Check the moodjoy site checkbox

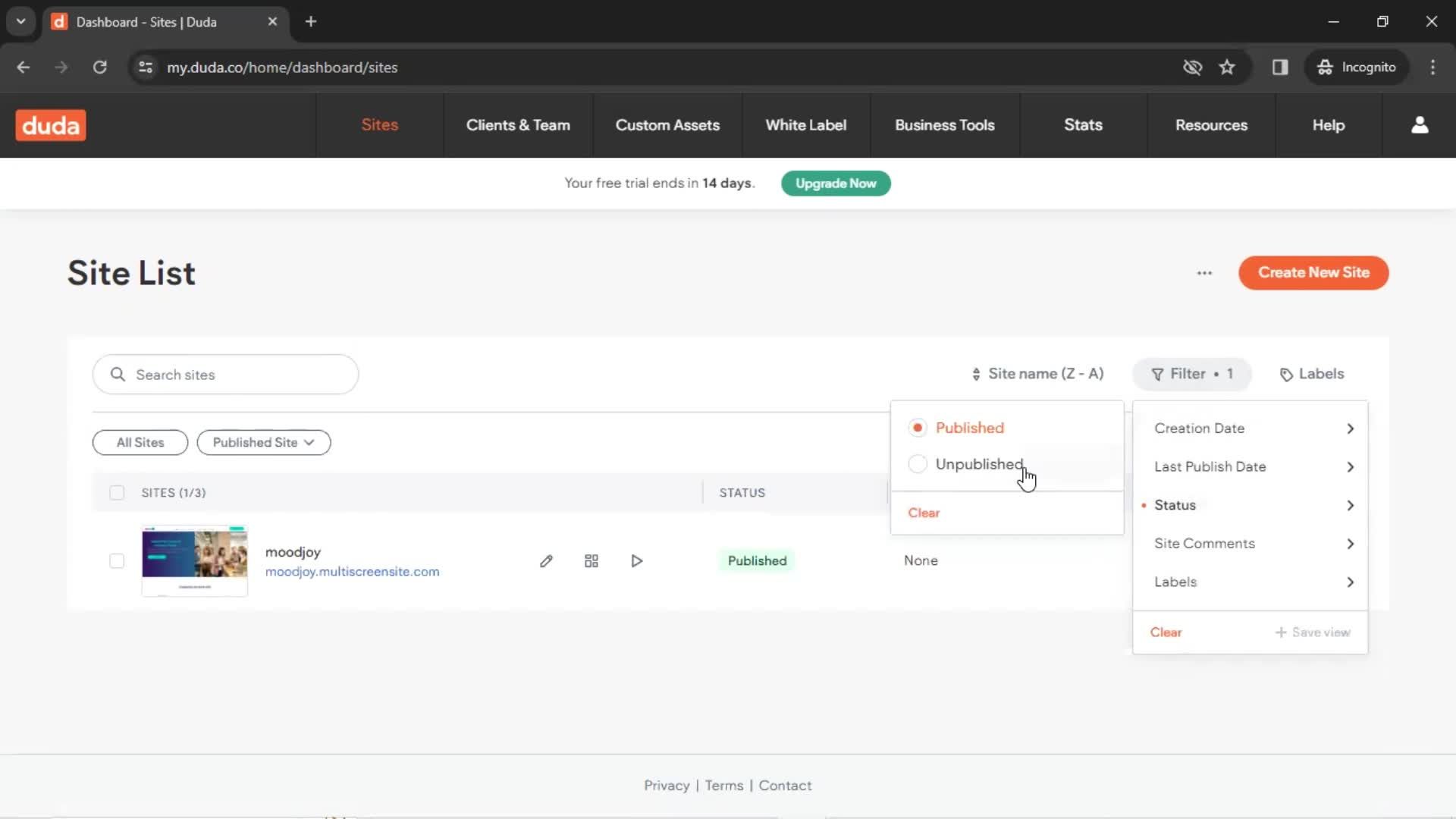coord(117,560)
